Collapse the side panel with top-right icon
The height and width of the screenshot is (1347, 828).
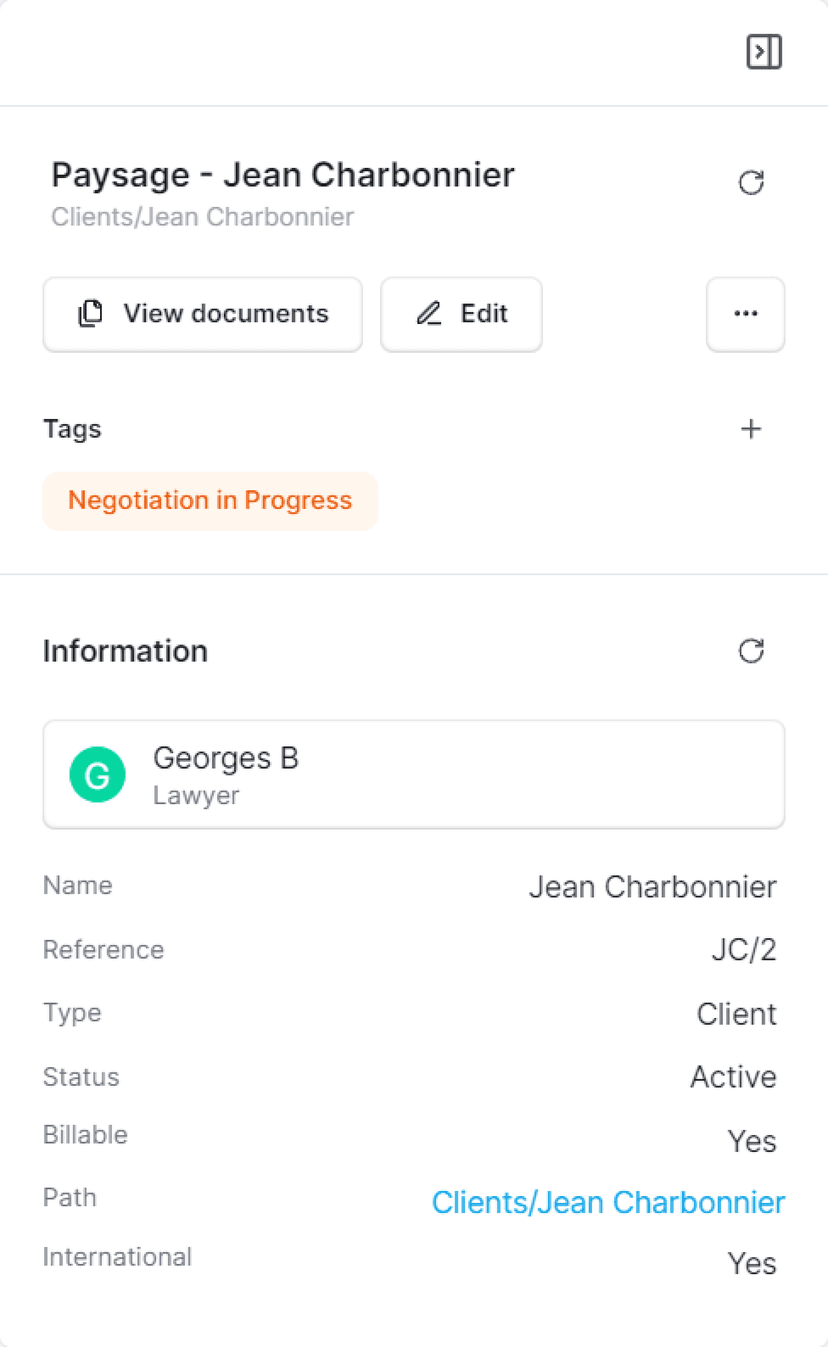click(764, 52)
